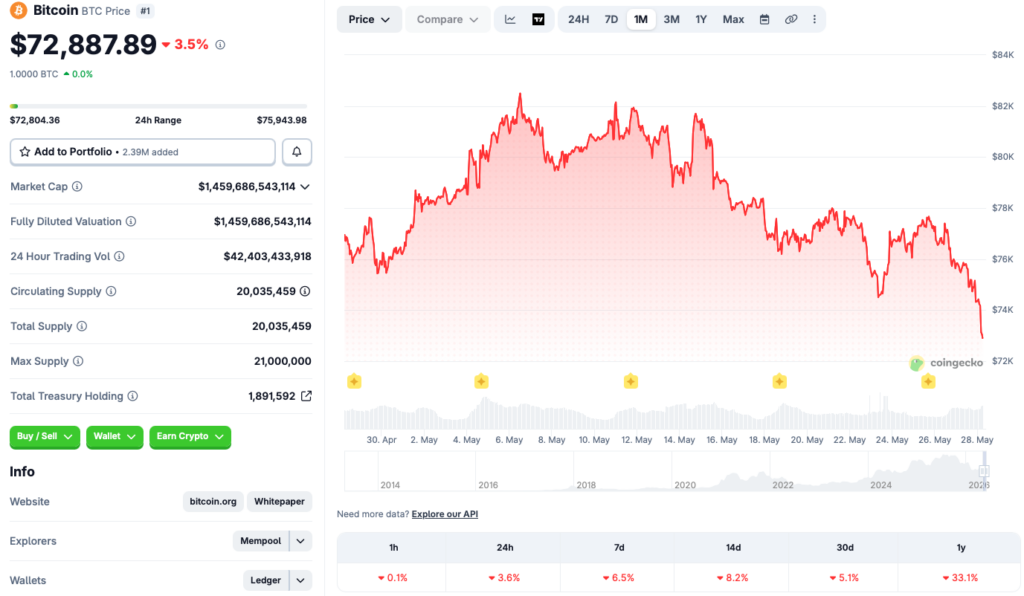Click the 1h change value 0.1%

point(392,578)
